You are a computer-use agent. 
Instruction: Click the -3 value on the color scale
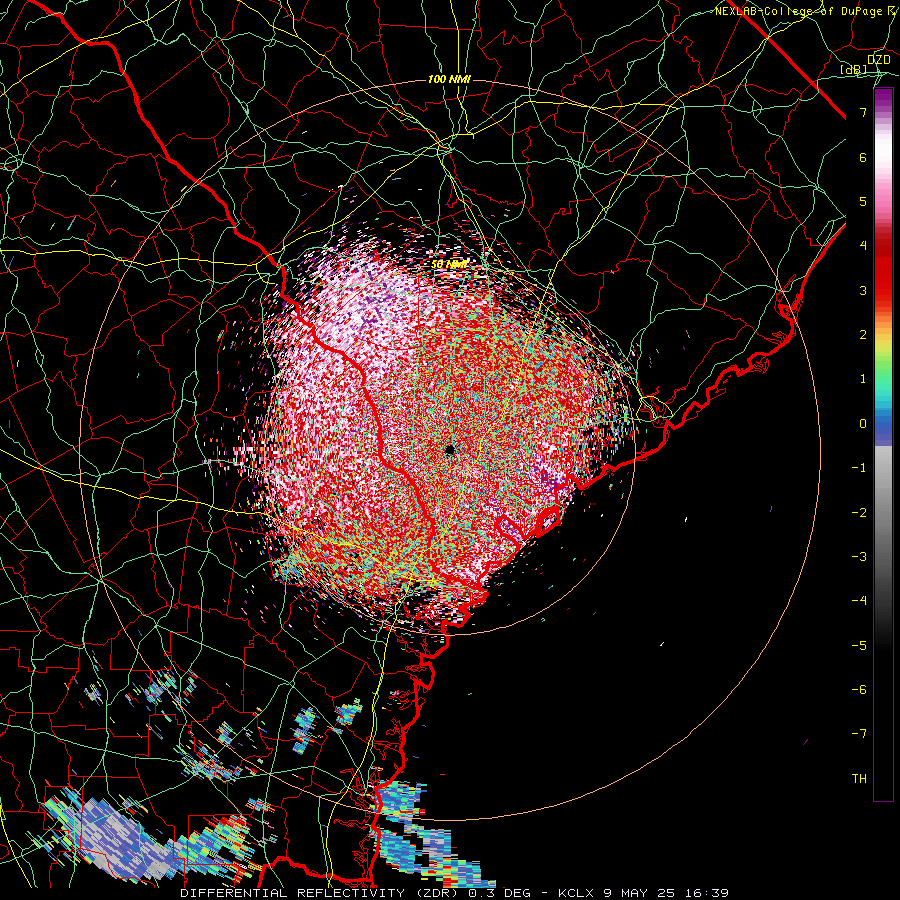click(x=859, y=557)
